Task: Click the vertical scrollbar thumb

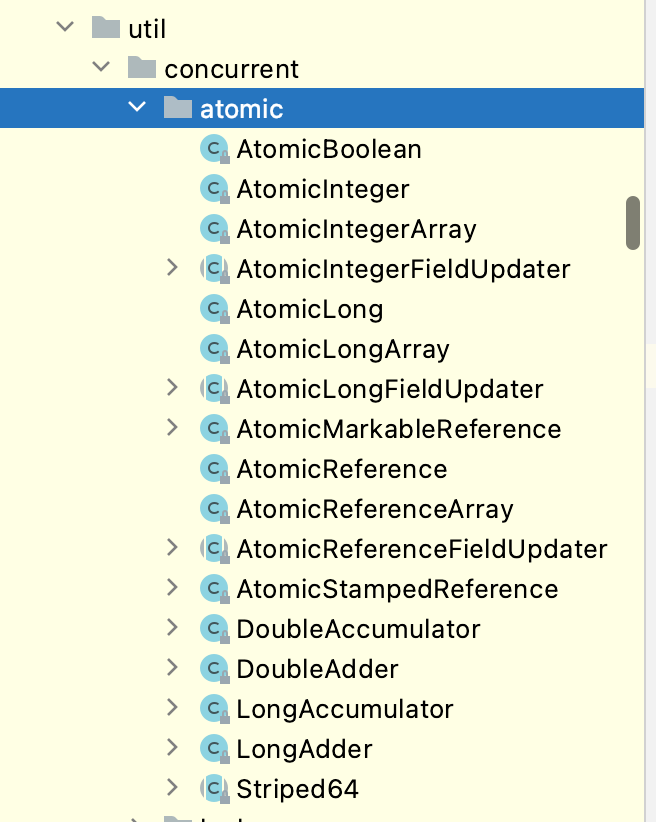Action: 632,222
